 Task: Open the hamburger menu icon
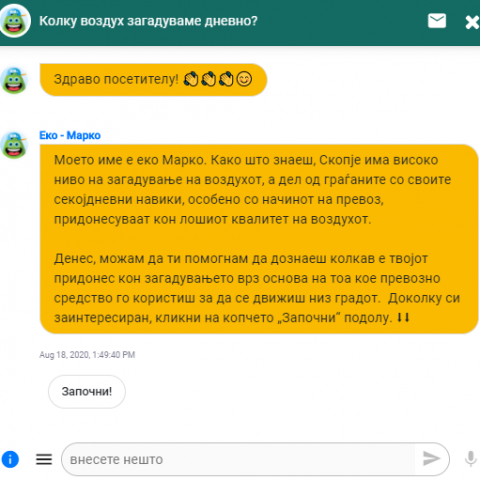[44, 459]
